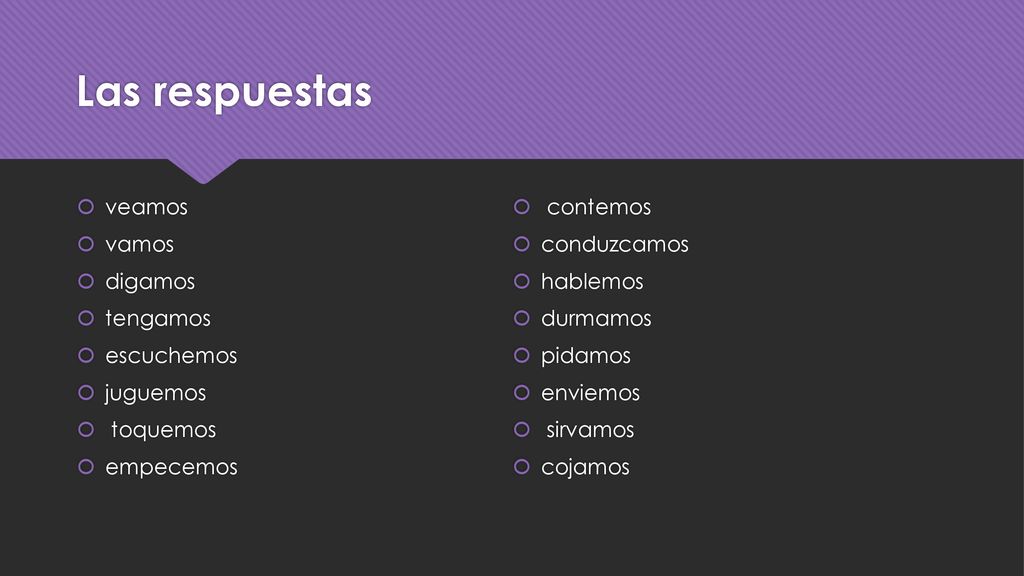Click the ring bullet before digamos
The height and width of the screenshot is (576, 1024).
point(86,281)
